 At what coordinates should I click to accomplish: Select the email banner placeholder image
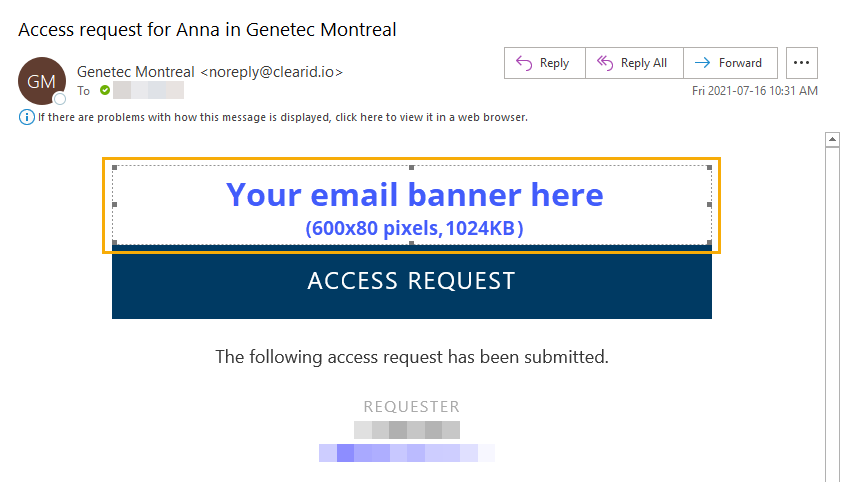[x=412, y=205]
